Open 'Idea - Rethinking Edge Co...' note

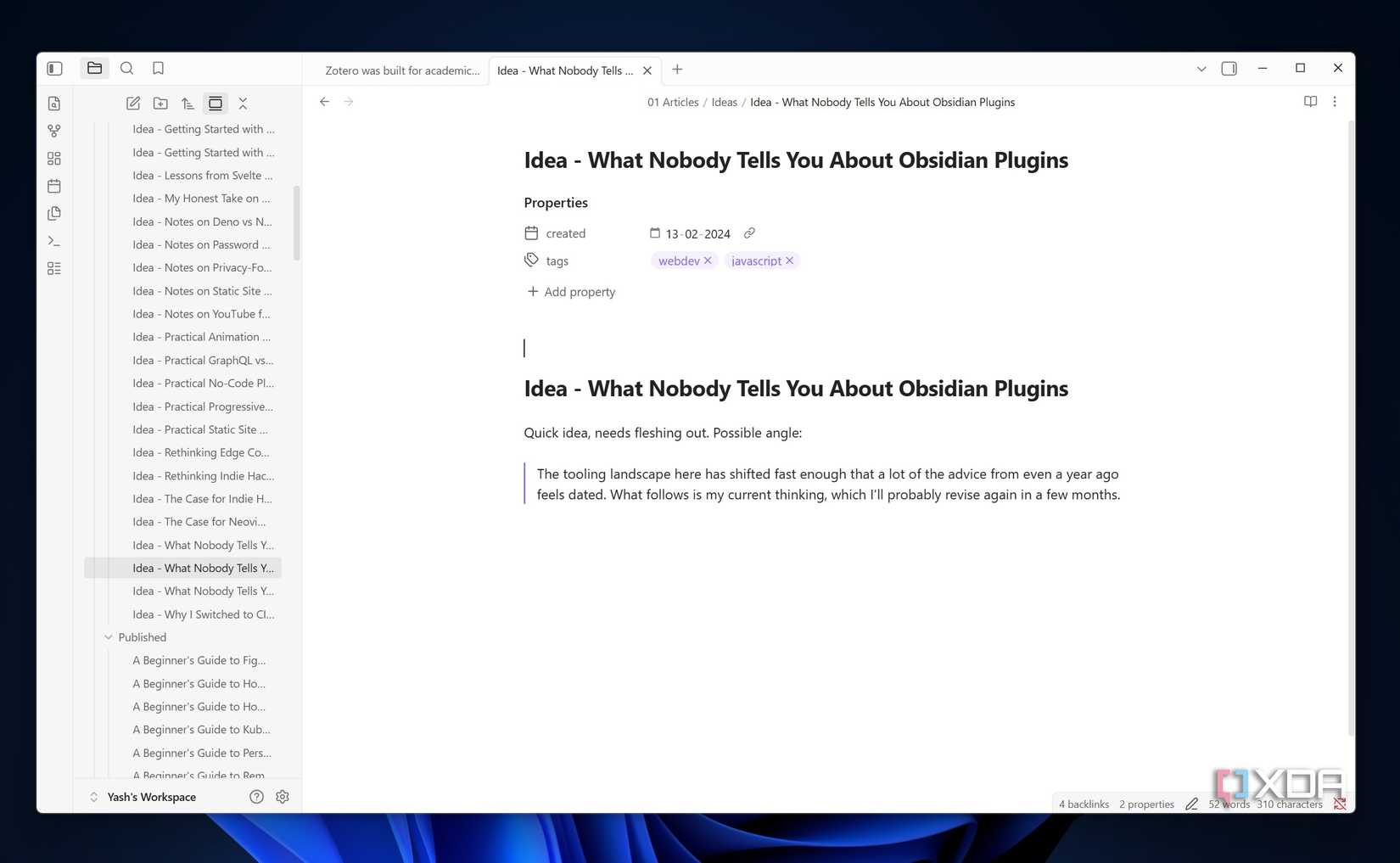pos(202,452)
